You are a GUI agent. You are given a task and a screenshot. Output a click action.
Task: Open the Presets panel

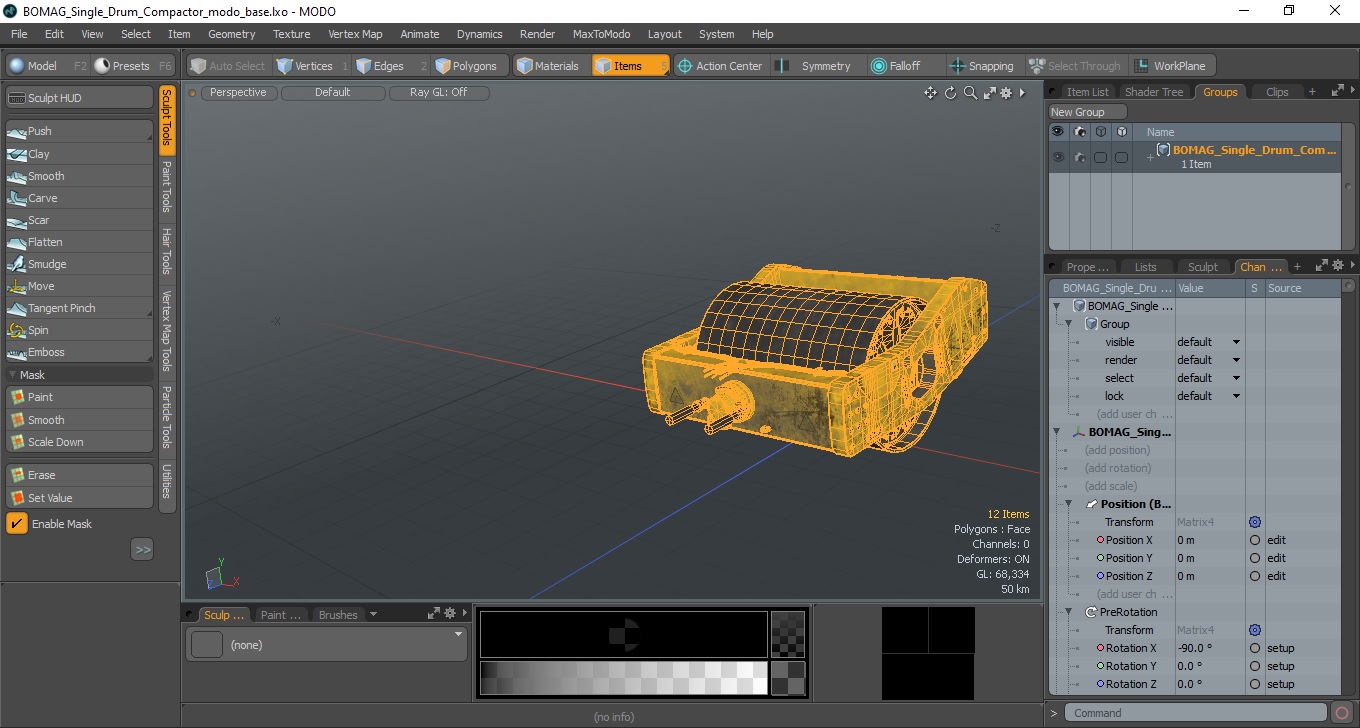[x=134, y=66]
